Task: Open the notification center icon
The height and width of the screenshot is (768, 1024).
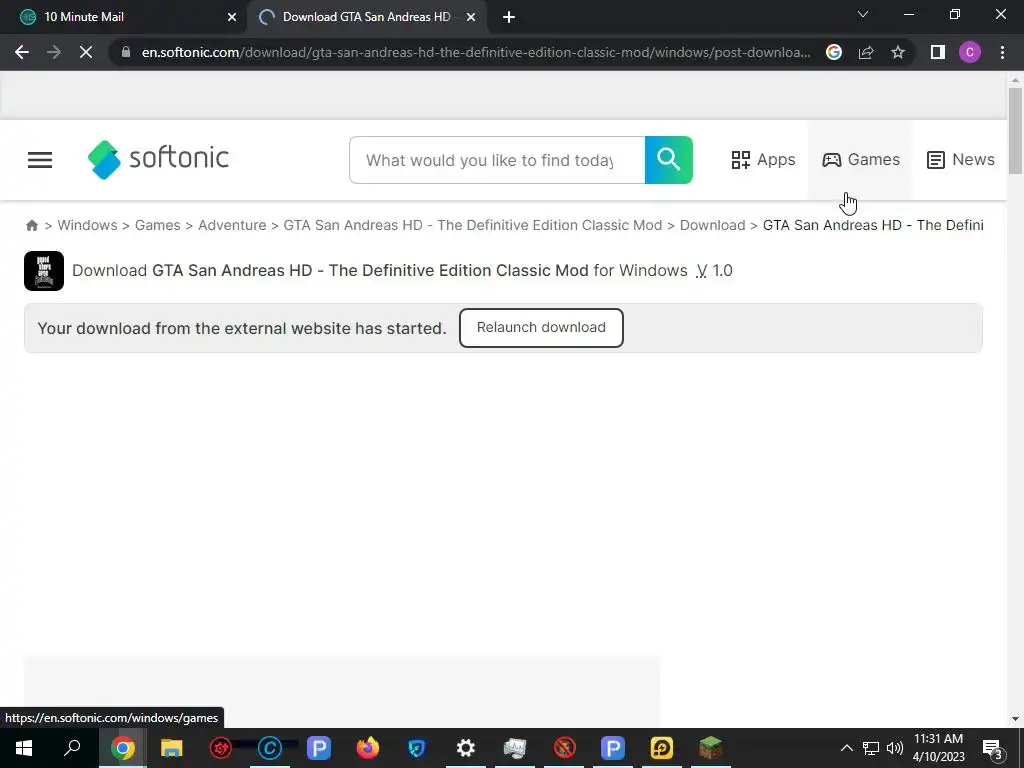Action: point(992,748)
